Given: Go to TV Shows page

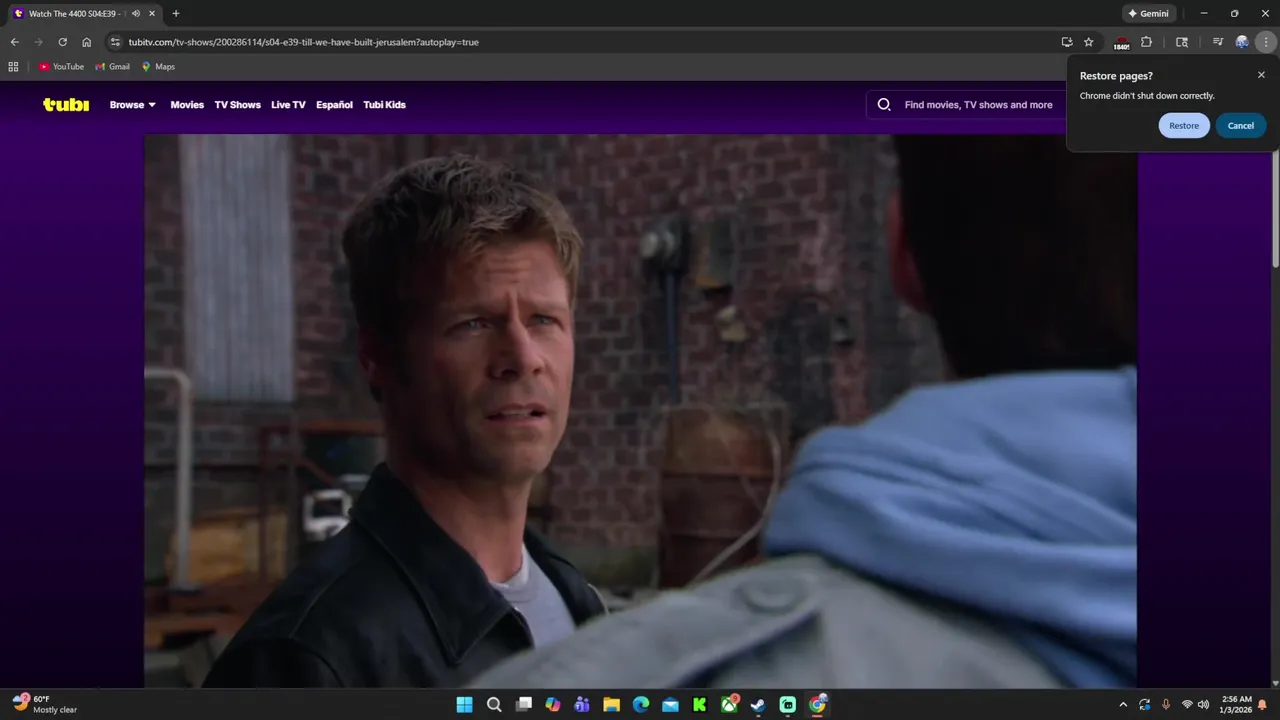Looking at the screenshot, I should pyautogui.click(x=237, y=104).
